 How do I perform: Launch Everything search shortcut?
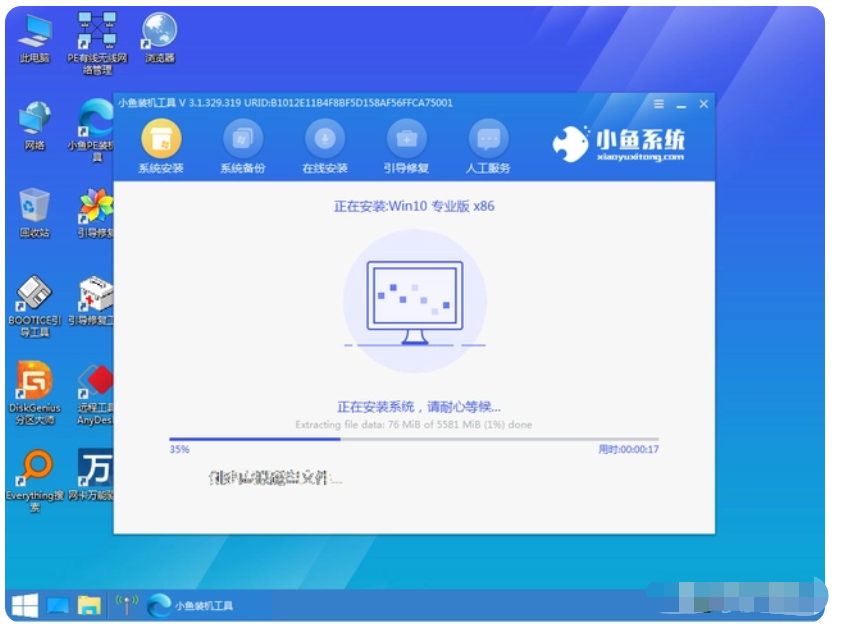click(x=35, y=474)
